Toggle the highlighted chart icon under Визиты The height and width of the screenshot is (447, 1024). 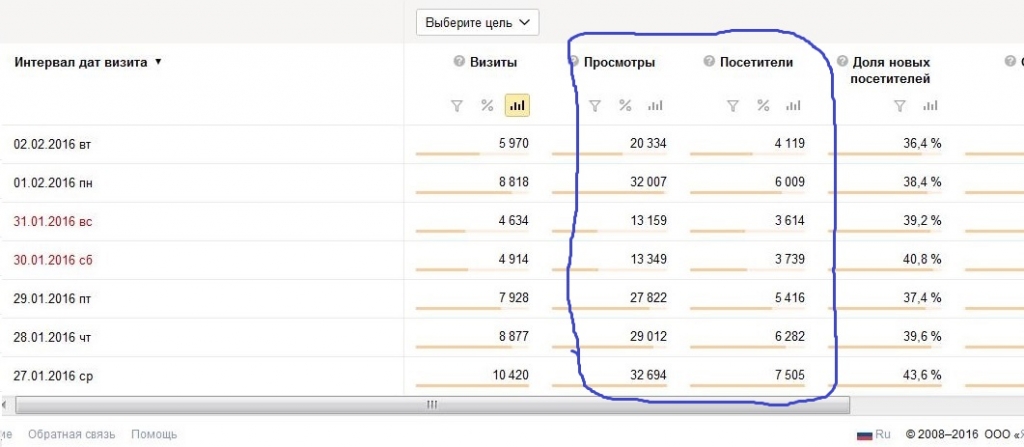(x=517, y=106)
